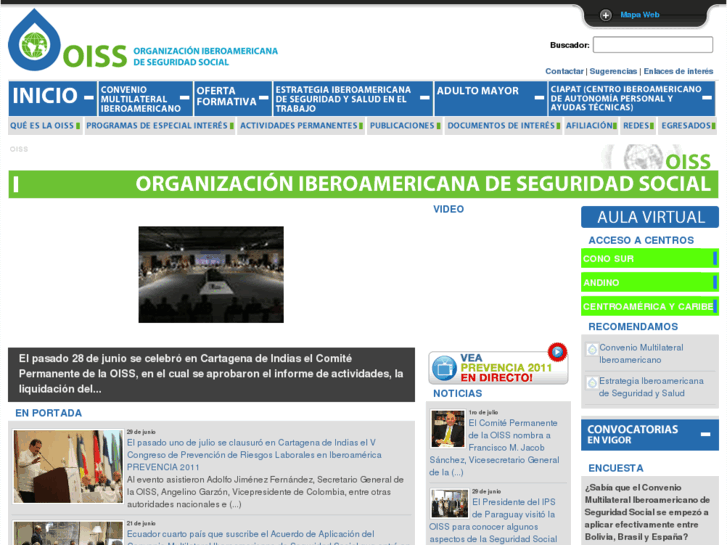
Task: Click the NOTICIAS heading
Action: click(458, 393)
